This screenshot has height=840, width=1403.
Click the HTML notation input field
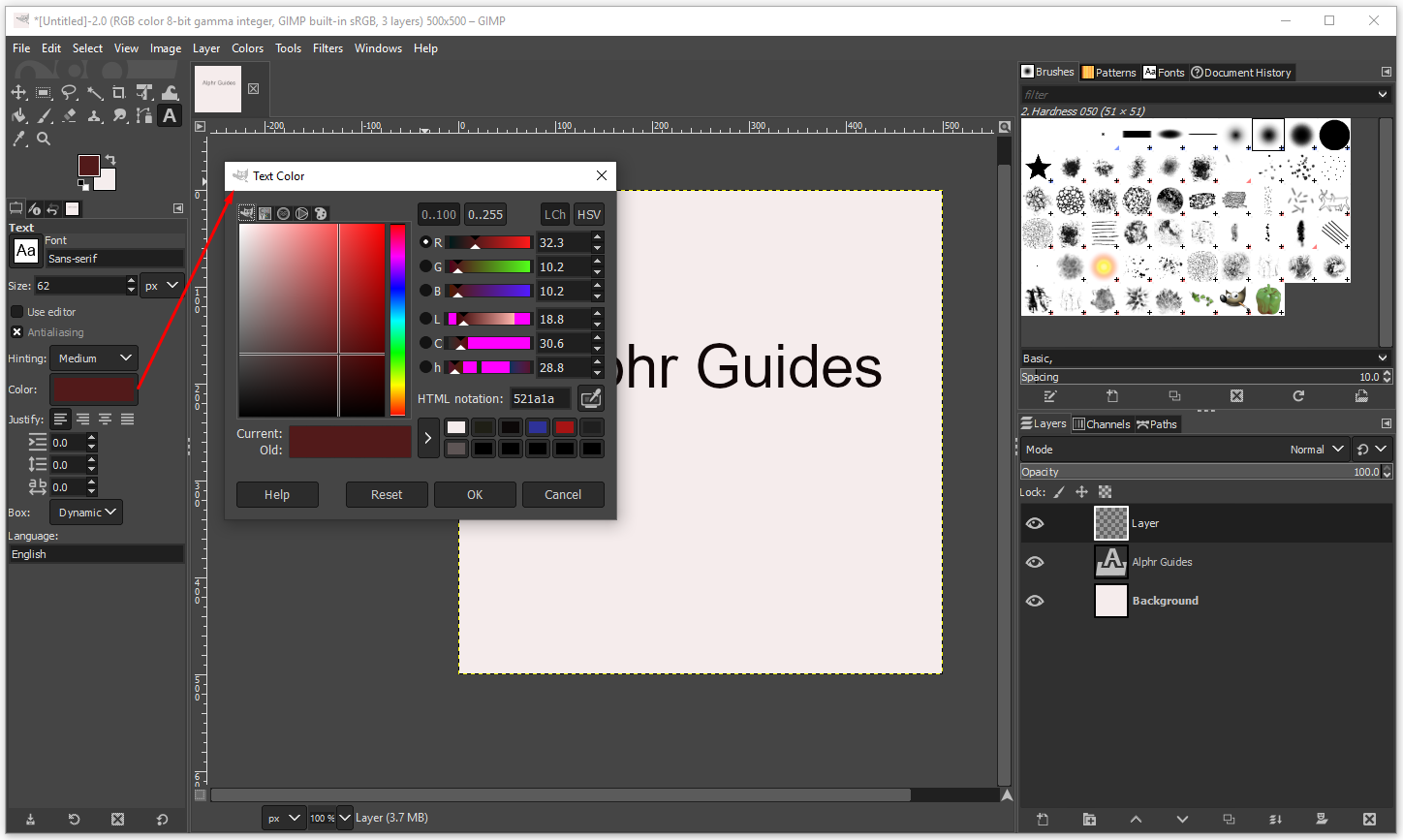(540, 398)
